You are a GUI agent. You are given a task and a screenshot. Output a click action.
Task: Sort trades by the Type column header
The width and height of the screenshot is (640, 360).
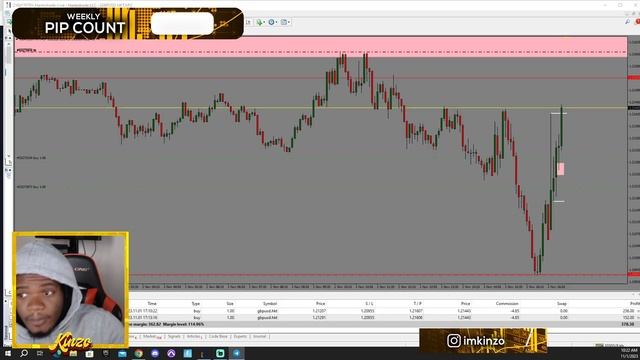[x=196, y=304]
